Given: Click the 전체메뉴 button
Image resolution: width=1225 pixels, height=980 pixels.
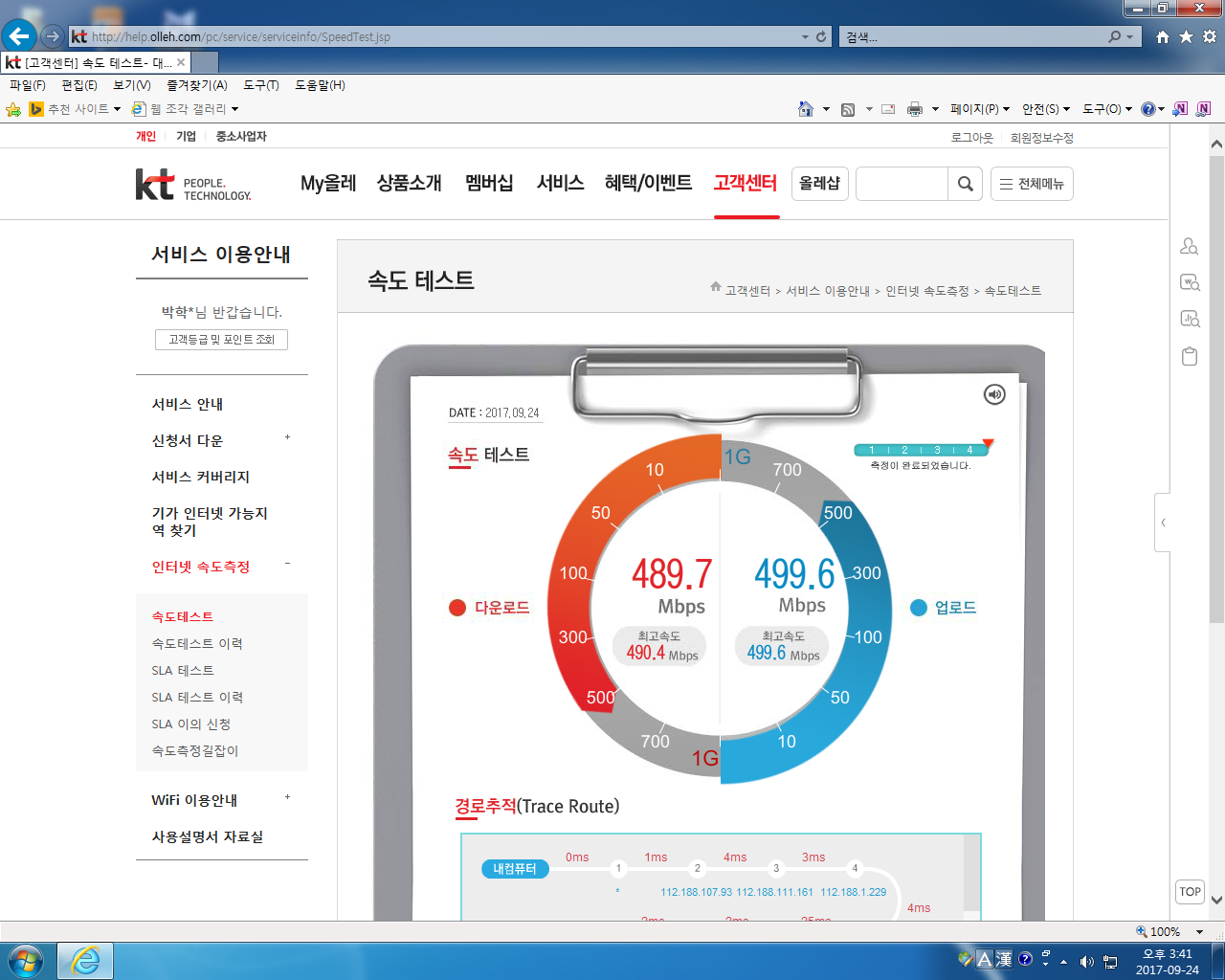Looking at the screenshot, I should click(x=1032, y=184).
